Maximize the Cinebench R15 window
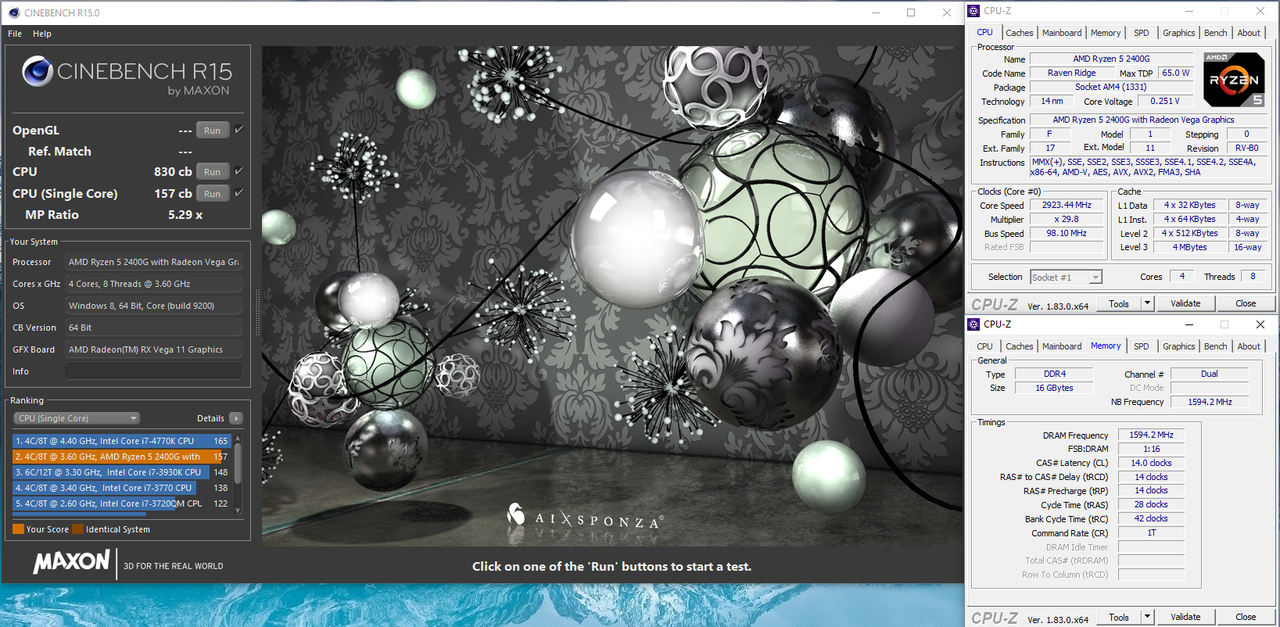 (x=911, y=12)
